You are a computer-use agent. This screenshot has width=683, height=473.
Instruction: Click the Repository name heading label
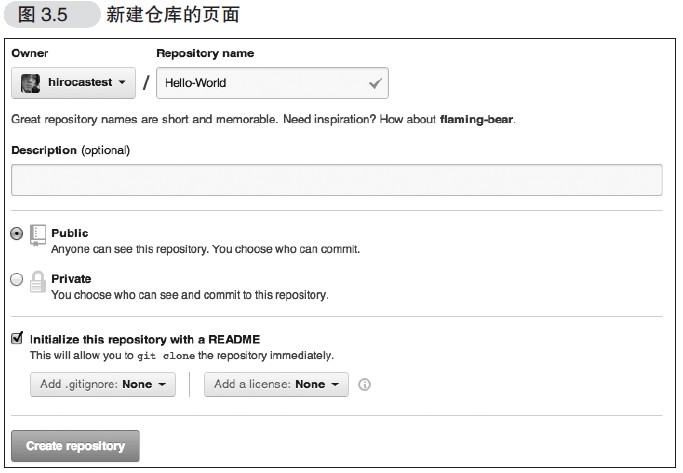(205, 53)
